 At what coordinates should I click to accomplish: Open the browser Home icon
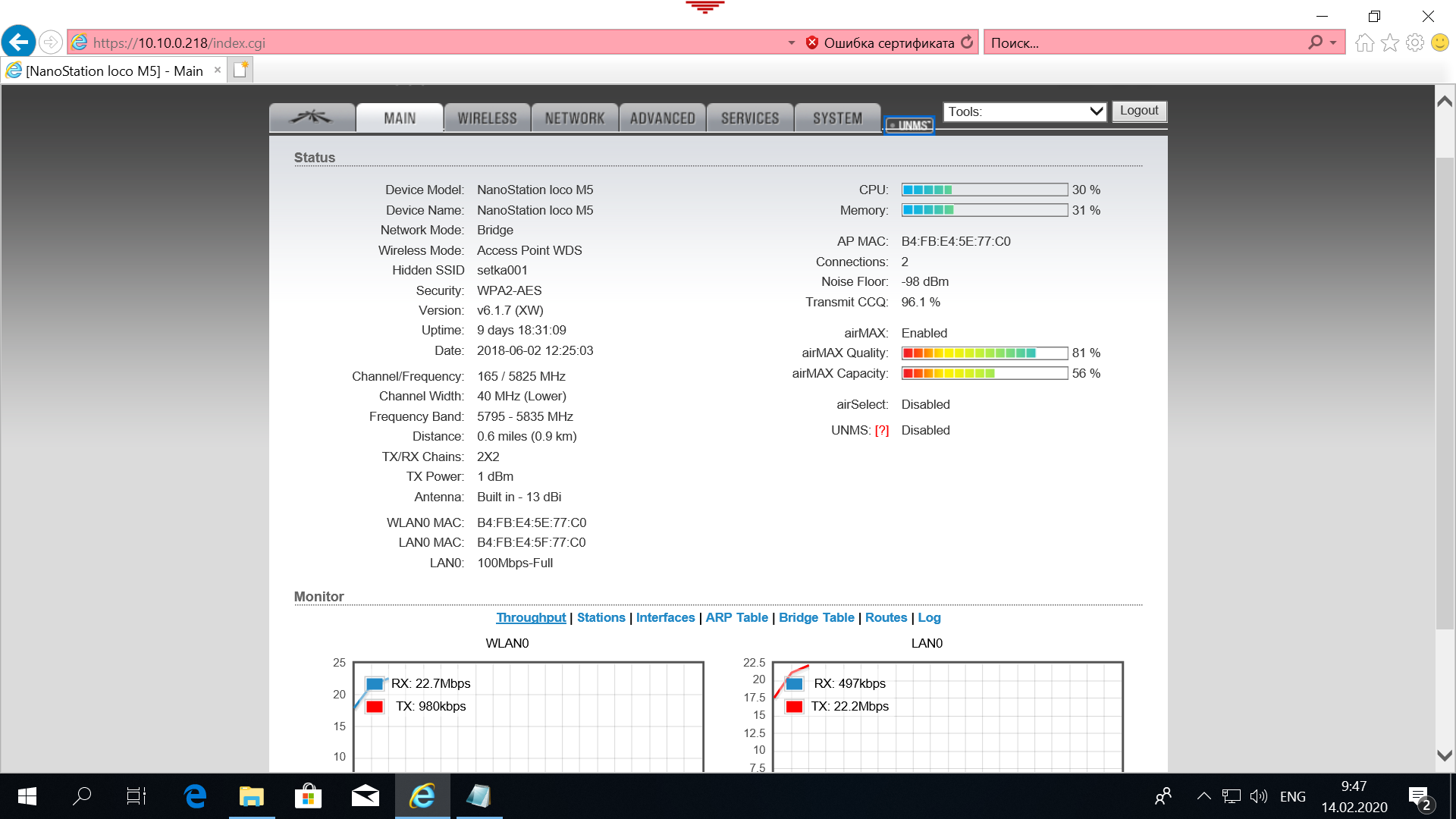(1364, 42)
